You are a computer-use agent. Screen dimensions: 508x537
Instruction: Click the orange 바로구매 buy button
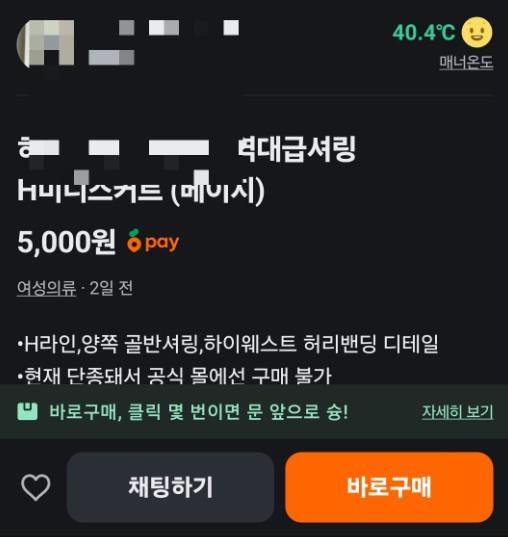point(389,487)
